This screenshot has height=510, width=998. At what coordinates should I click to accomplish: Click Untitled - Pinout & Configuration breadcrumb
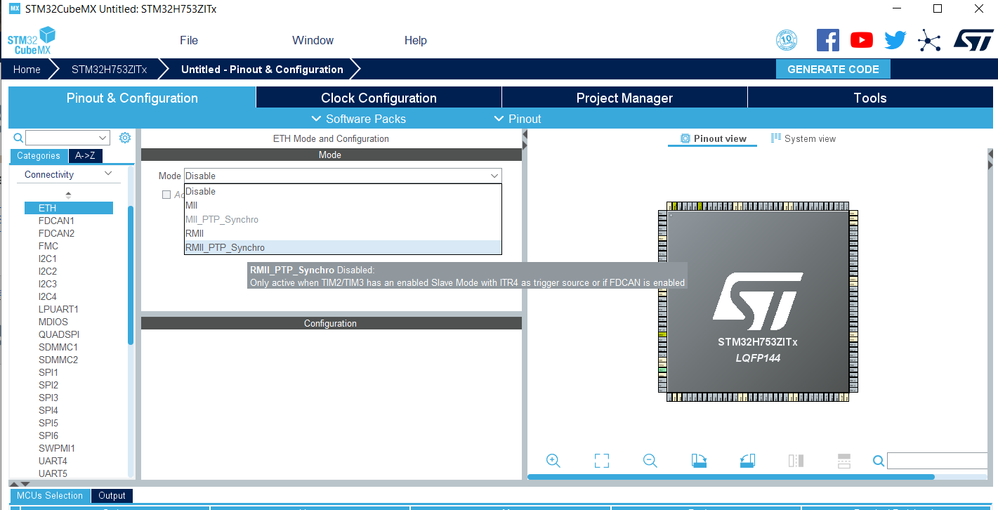262,69
